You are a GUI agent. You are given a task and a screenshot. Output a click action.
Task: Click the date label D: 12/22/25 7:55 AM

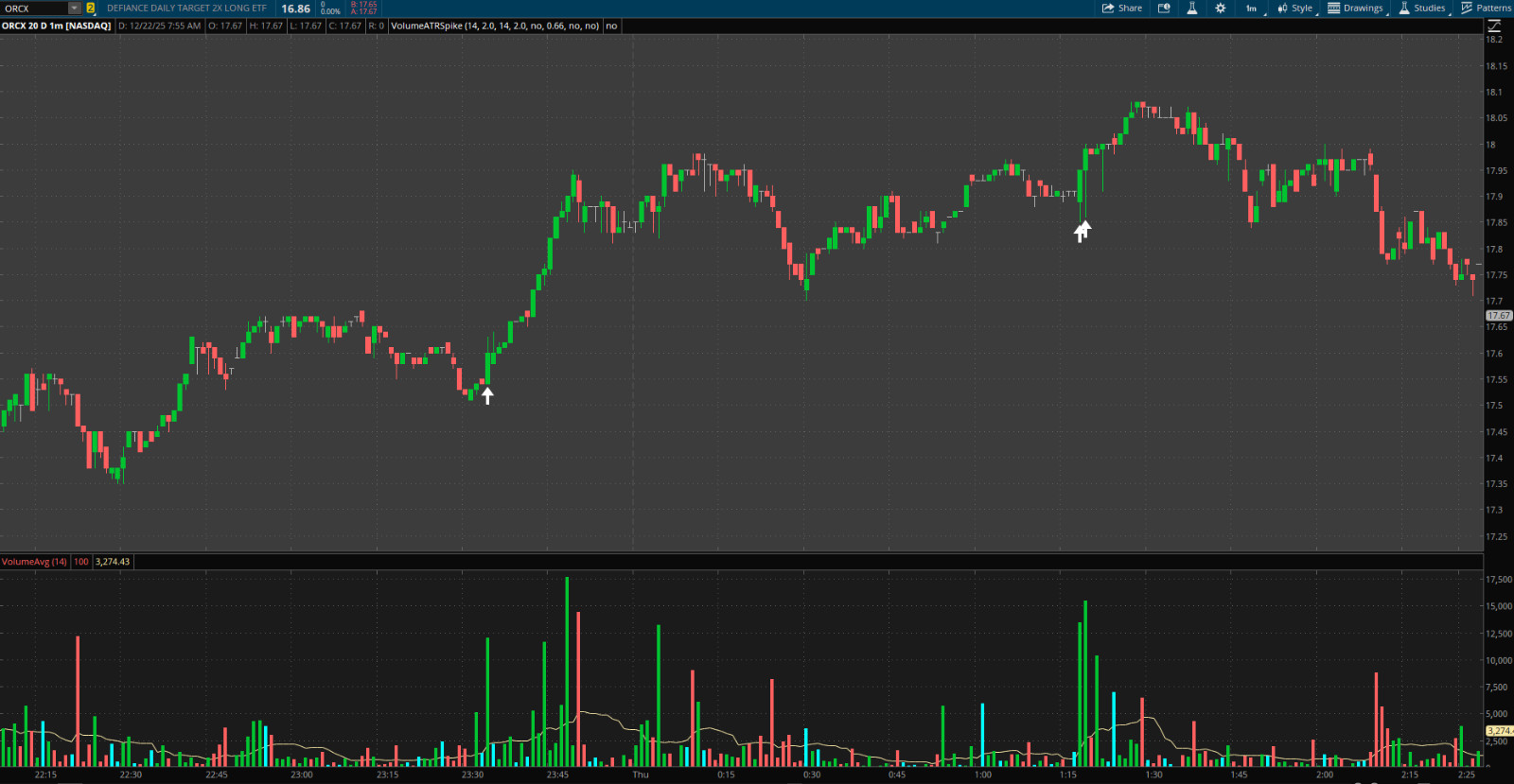pyautogui.click(x=160, y=26)
